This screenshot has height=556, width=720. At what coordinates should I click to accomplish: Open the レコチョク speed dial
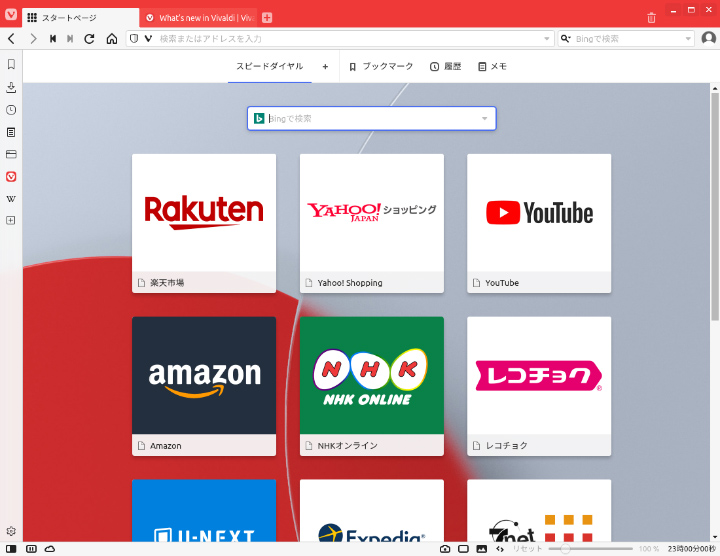pos(539,386)
